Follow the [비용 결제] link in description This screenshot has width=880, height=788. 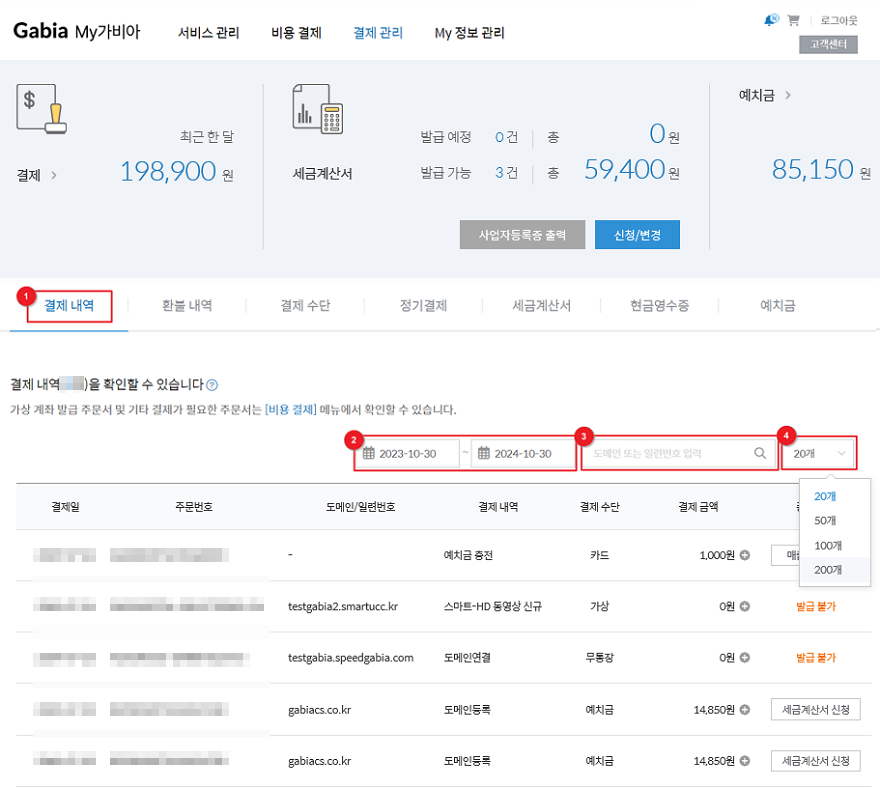[291, 410]
